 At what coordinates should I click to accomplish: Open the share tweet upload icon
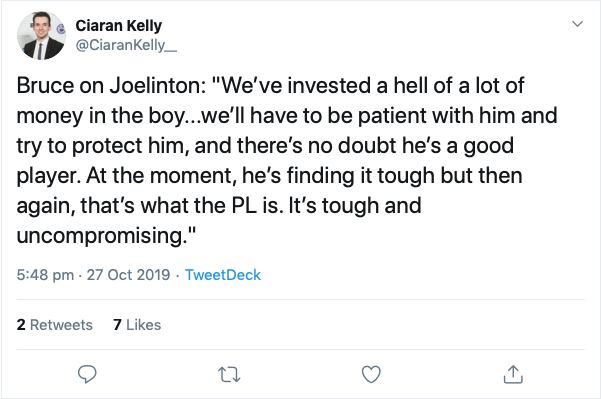513,374
